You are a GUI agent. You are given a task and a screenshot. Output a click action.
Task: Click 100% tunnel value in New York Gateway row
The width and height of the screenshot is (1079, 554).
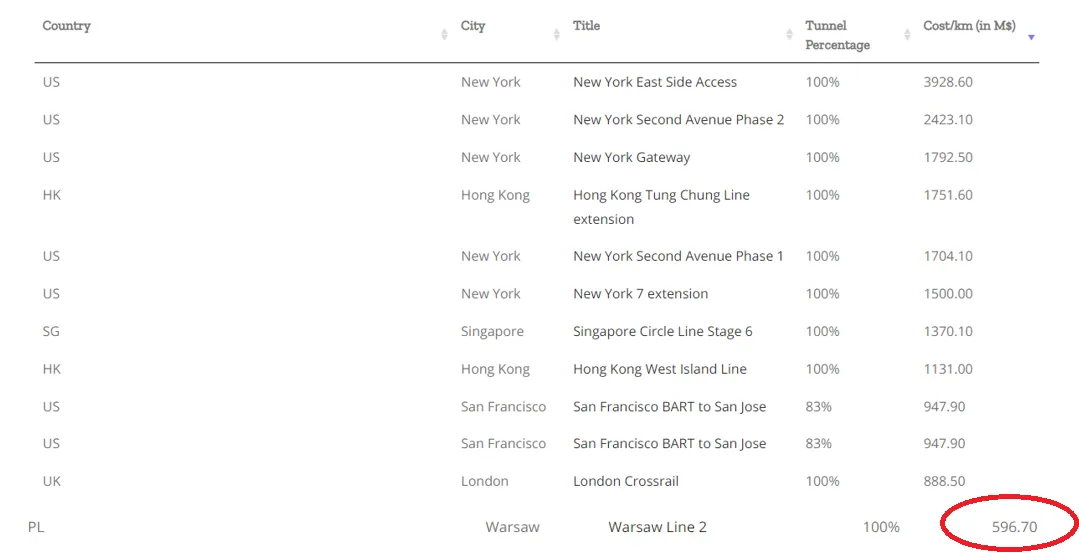coord(822,158)
